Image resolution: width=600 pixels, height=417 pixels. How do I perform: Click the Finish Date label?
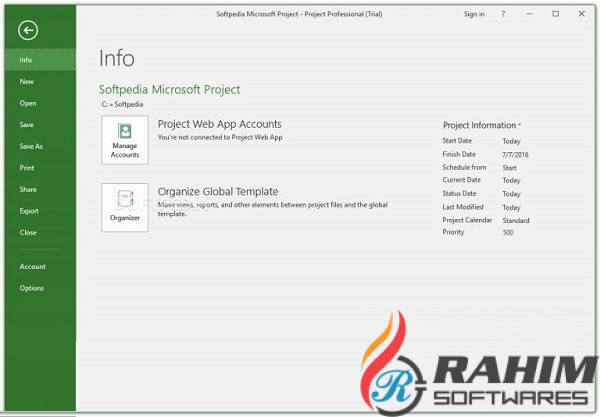point(459,154)
